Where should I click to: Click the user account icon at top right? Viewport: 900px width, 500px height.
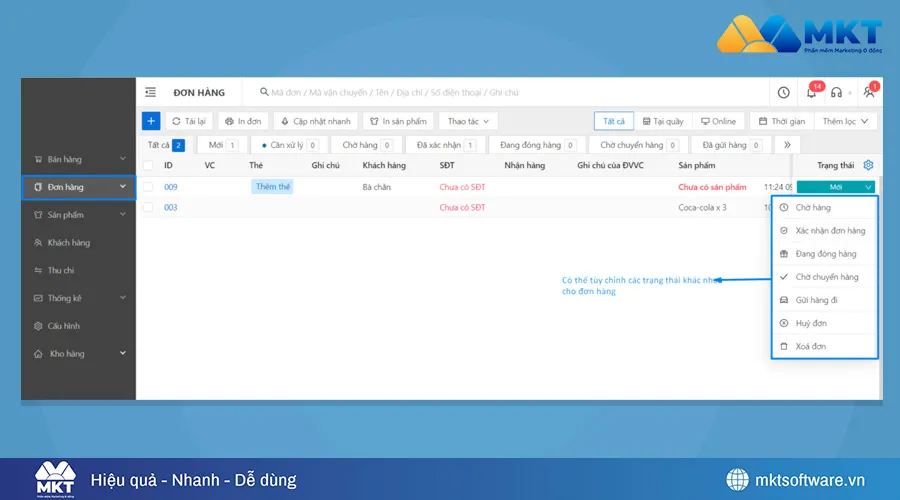868,92
